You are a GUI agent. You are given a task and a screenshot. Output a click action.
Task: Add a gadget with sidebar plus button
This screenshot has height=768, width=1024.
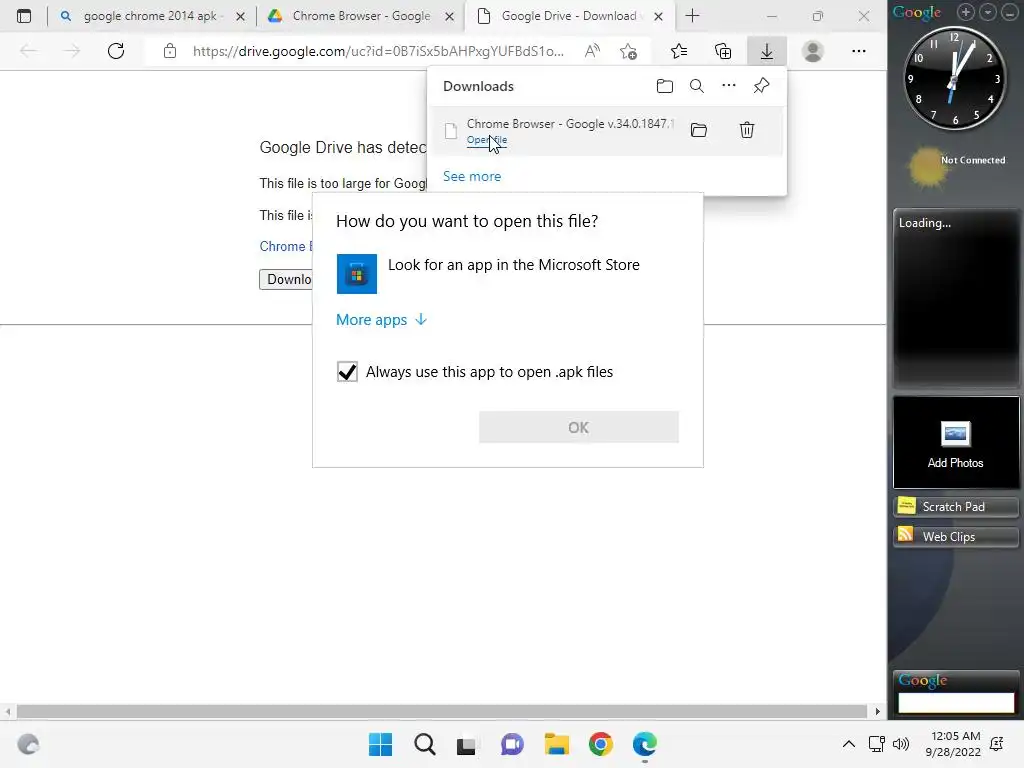coord(966,12)
